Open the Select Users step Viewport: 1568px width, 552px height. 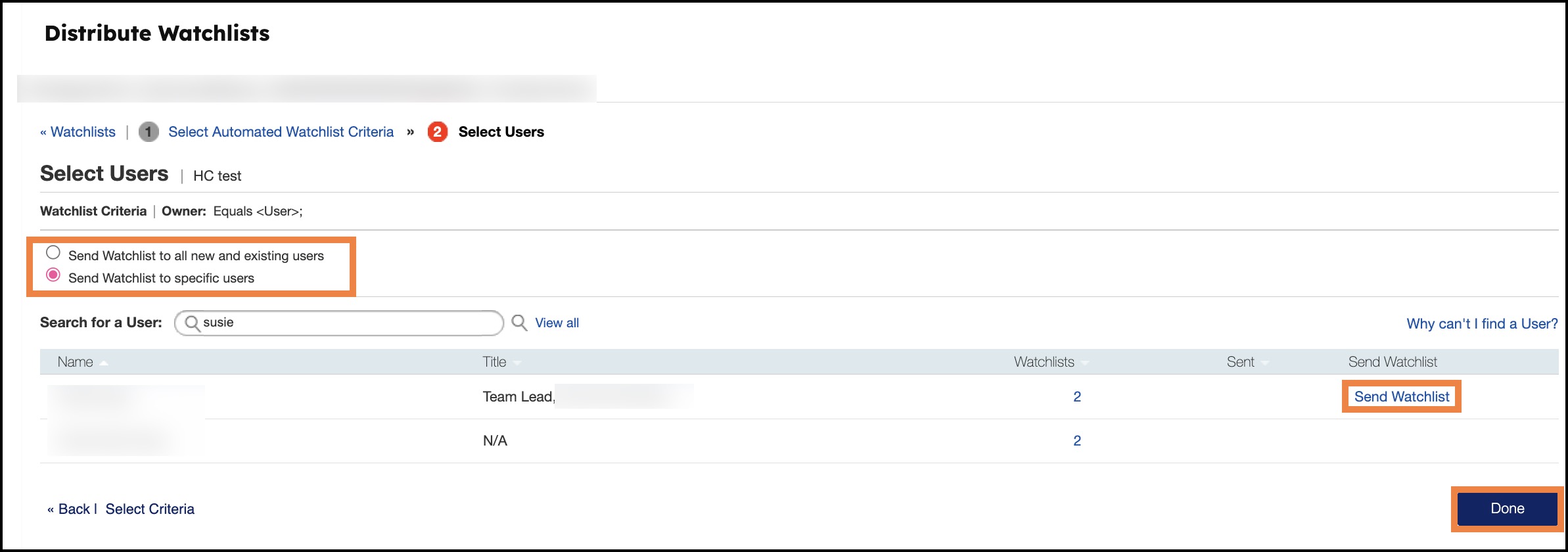click(501, 132)
